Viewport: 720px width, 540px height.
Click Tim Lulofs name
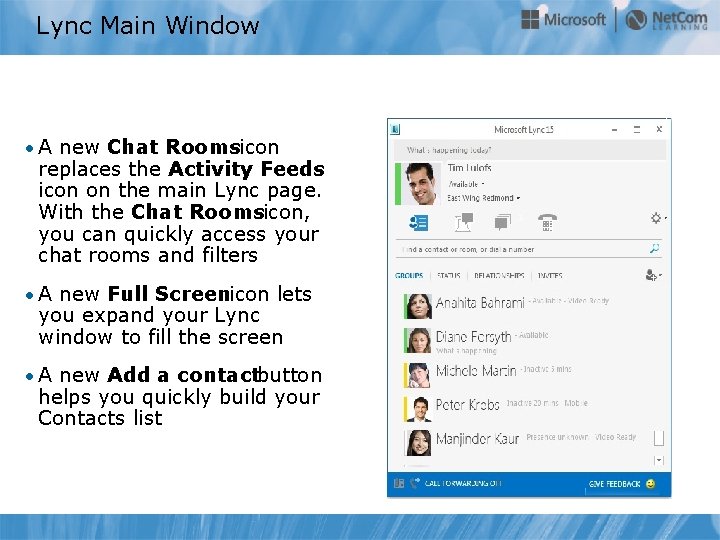(469, 168)
